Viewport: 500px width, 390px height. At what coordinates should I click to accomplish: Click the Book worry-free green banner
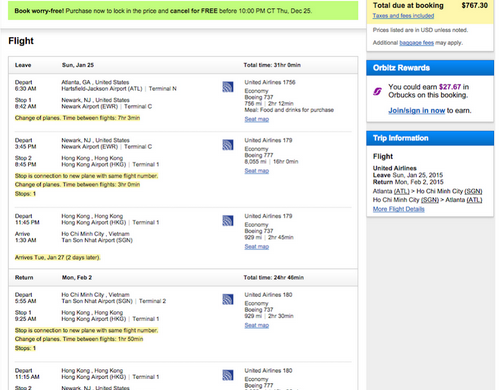pos(183,11)
